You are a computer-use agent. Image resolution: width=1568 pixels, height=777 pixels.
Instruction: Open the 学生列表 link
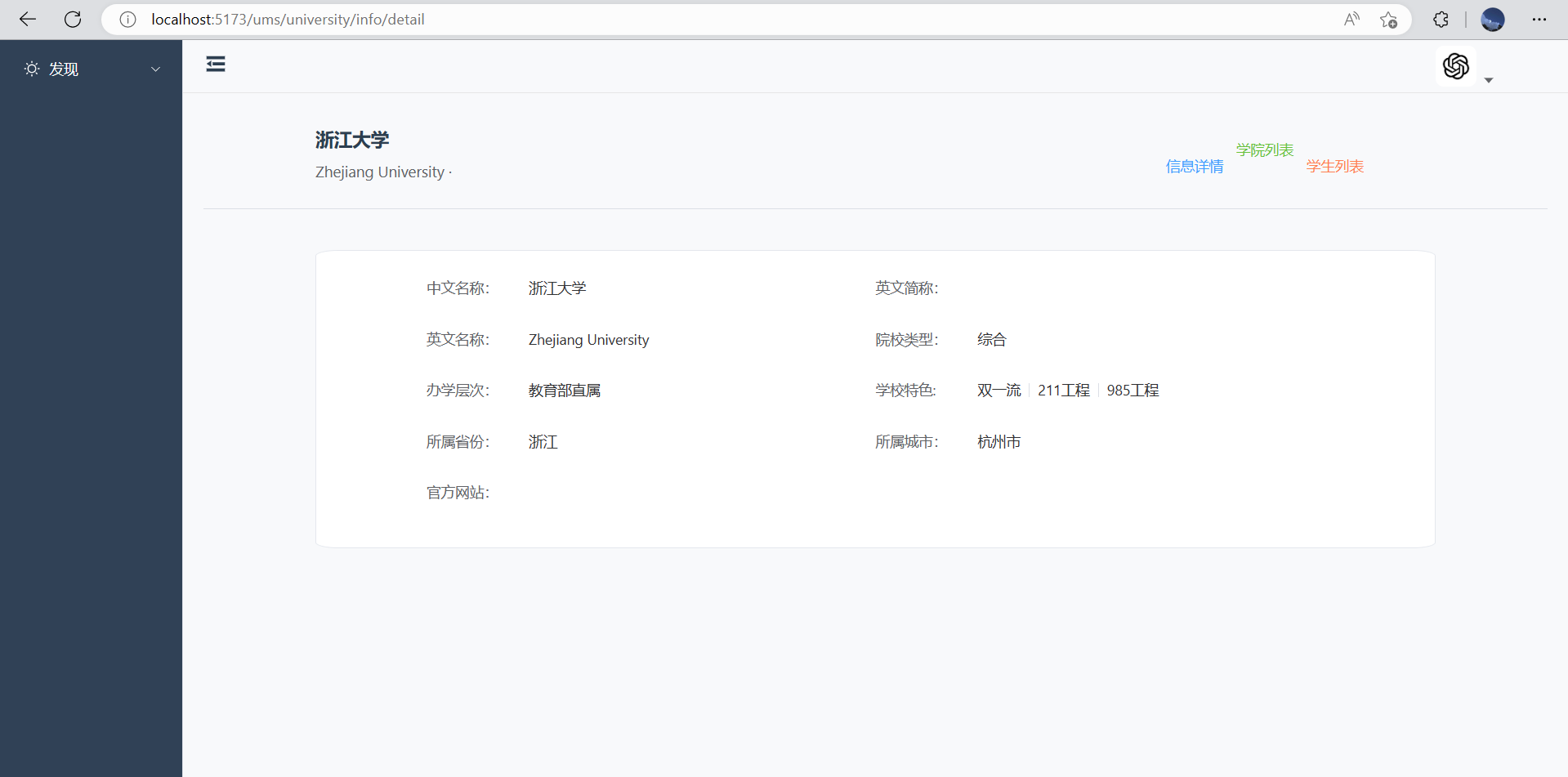1335,167
